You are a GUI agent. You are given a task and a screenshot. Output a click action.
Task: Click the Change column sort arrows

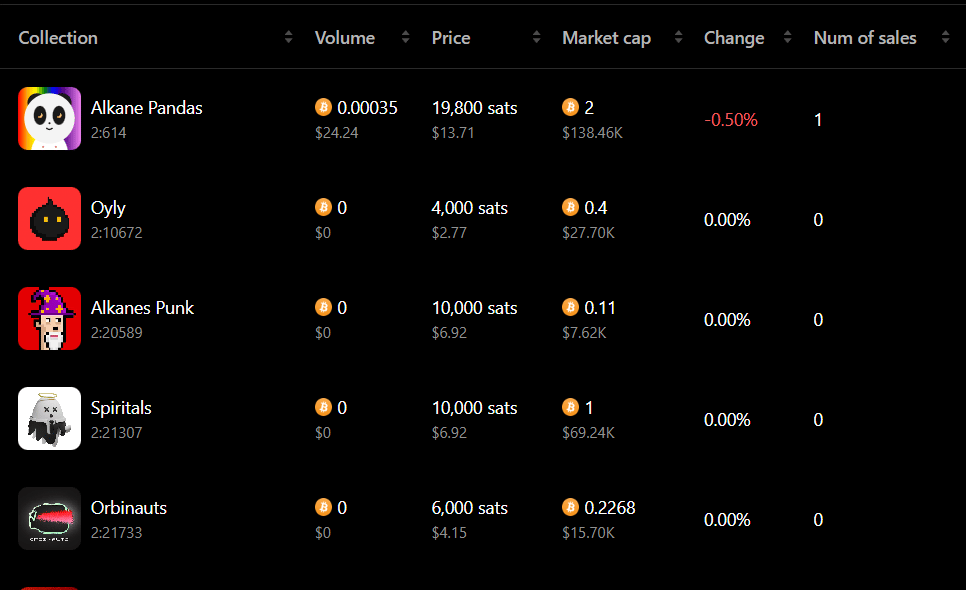(x=787, y=38)
